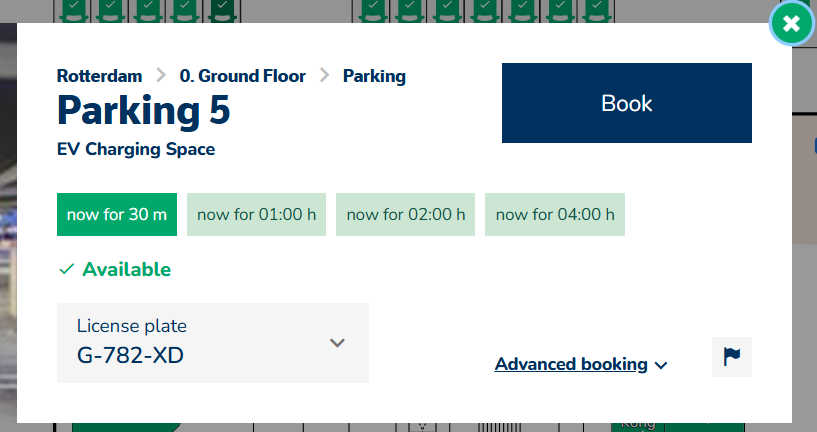Expand Advanced booking options chevron

661,365
